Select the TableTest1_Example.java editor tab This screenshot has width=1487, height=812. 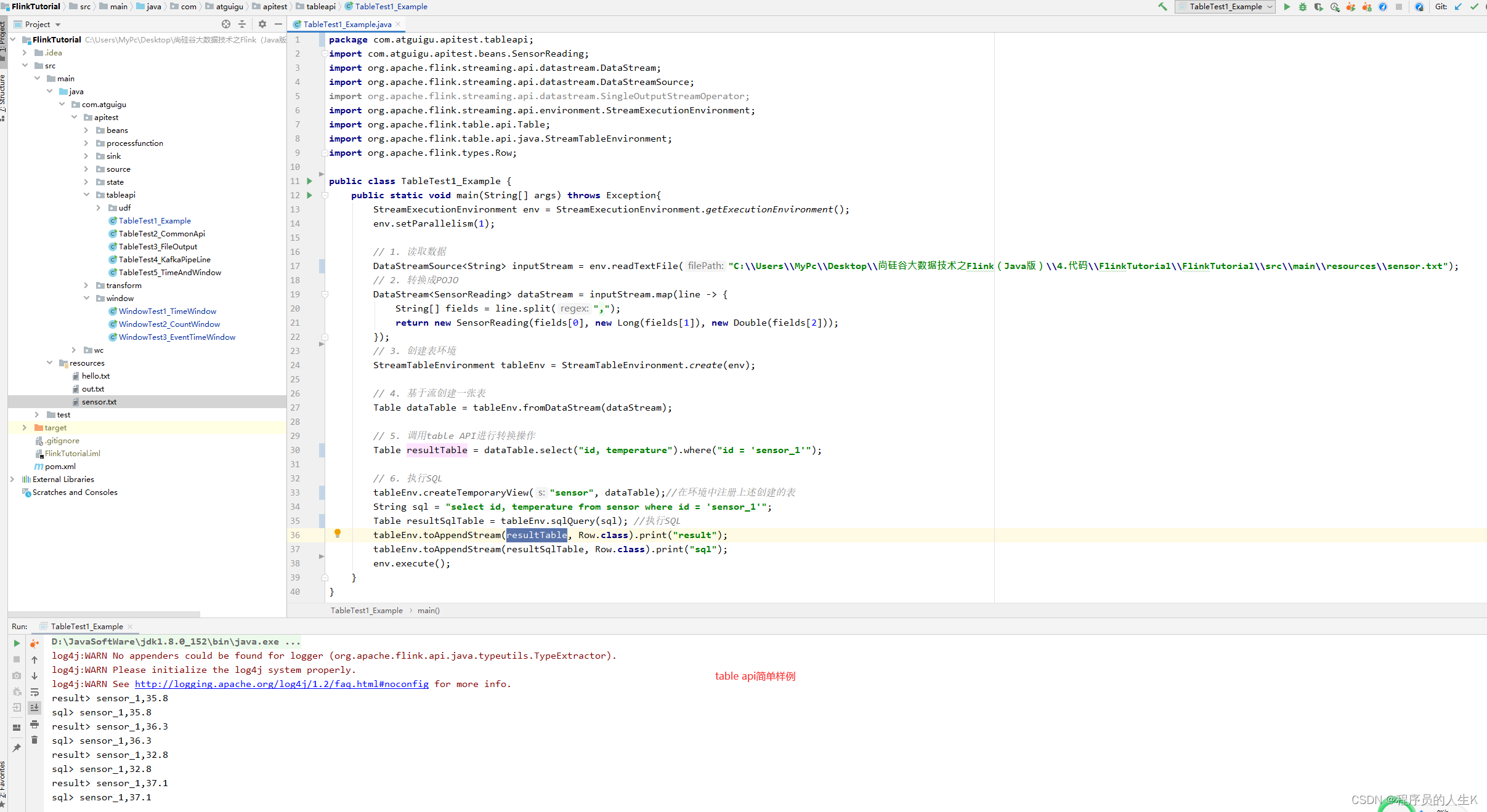(x=347, y=24)
